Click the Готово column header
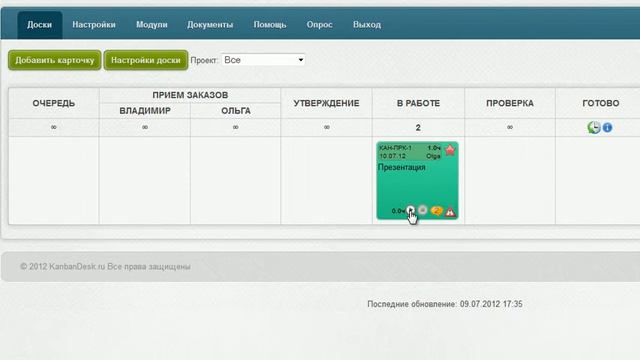The image size is (640, 360). (601, 103)
